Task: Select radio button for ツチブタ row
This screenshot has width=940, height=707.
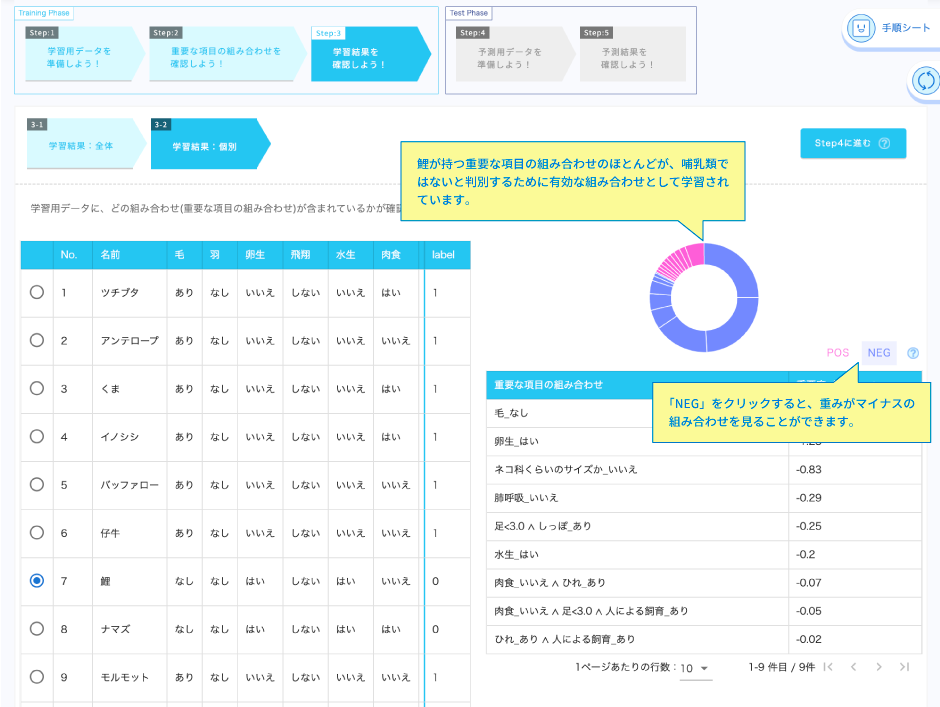Action: pos(37,292)
